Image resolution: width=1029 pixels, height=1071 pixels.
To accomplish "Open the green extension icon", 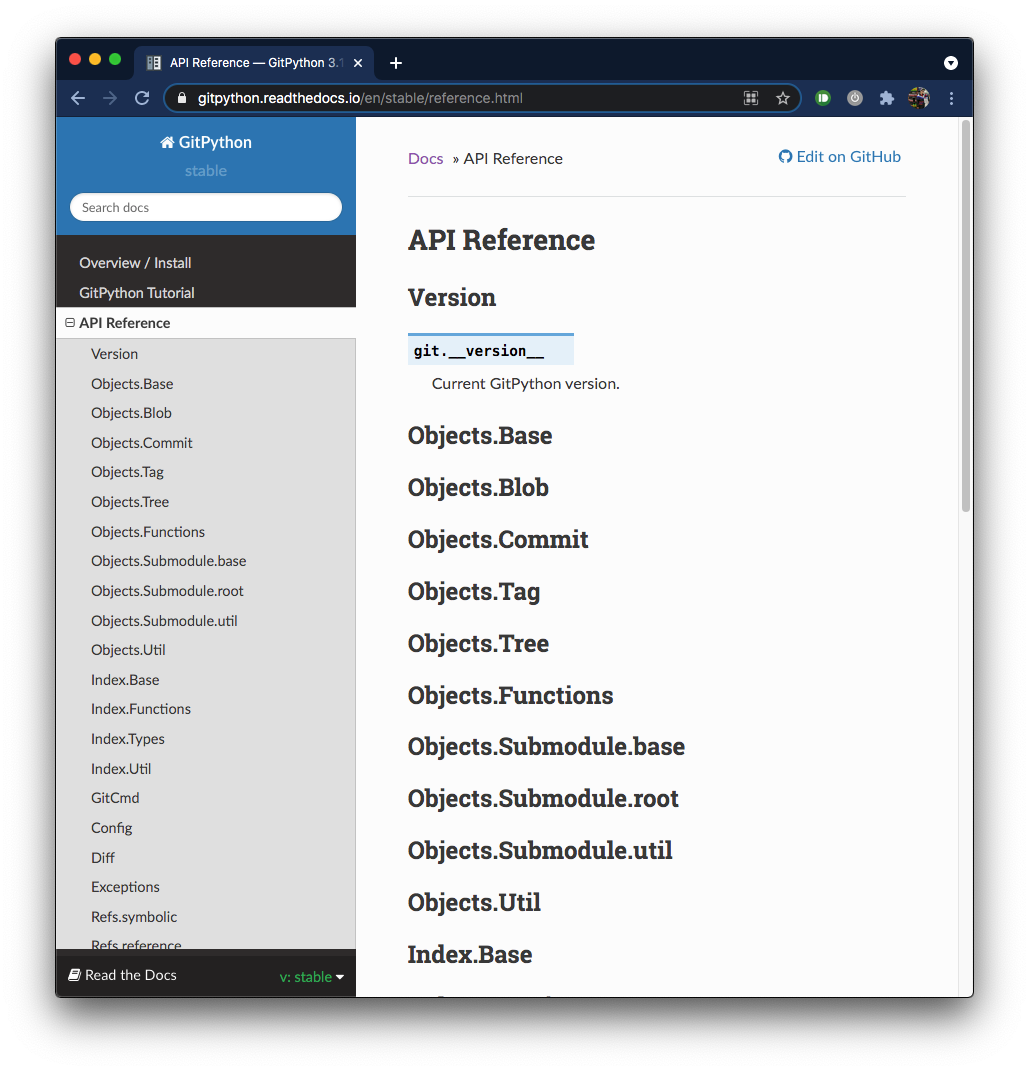I will [823, 98].
